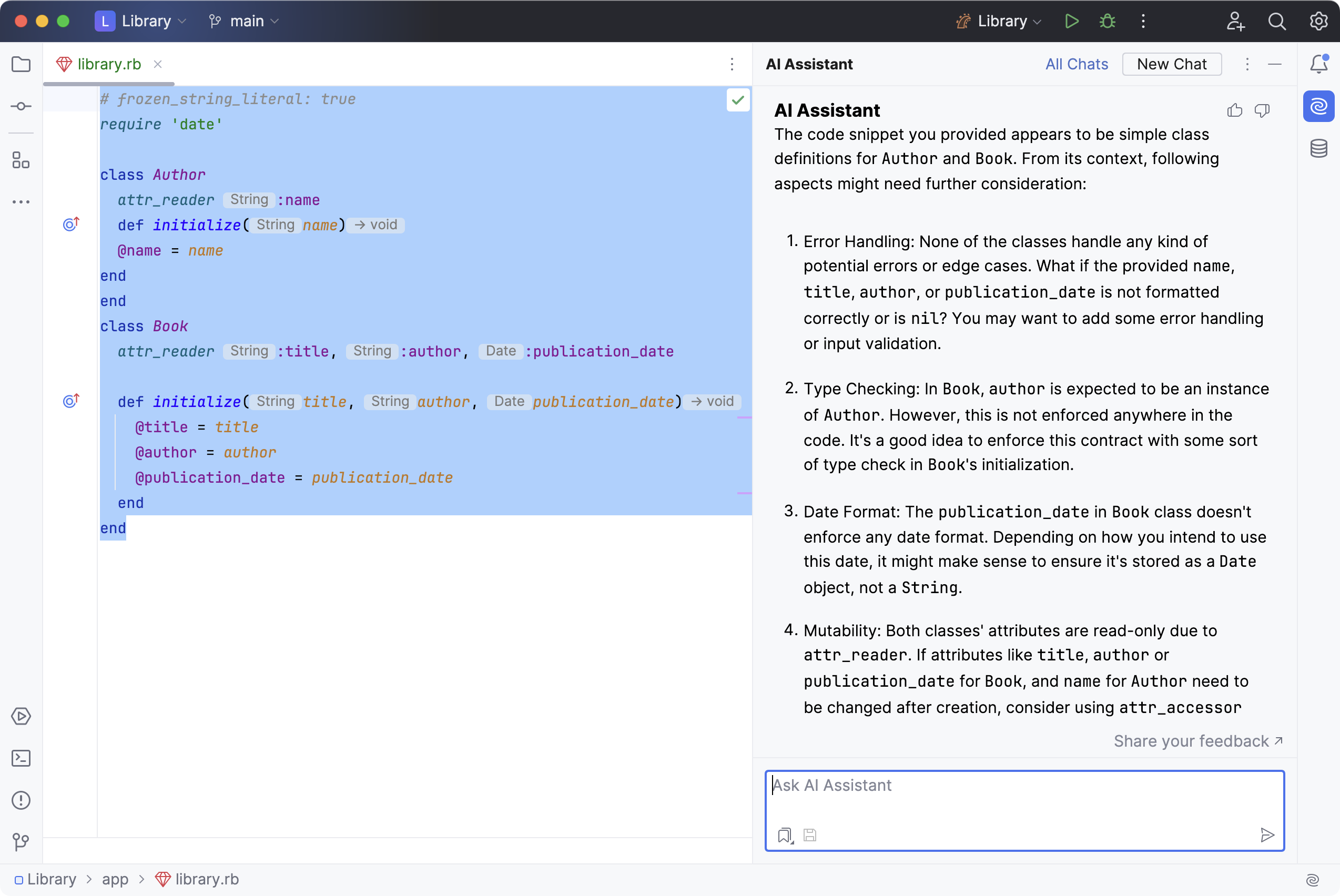Open the AI Assistant sidebar icon
Screen dimensions: 1340x896
[x=1318, y=106]
